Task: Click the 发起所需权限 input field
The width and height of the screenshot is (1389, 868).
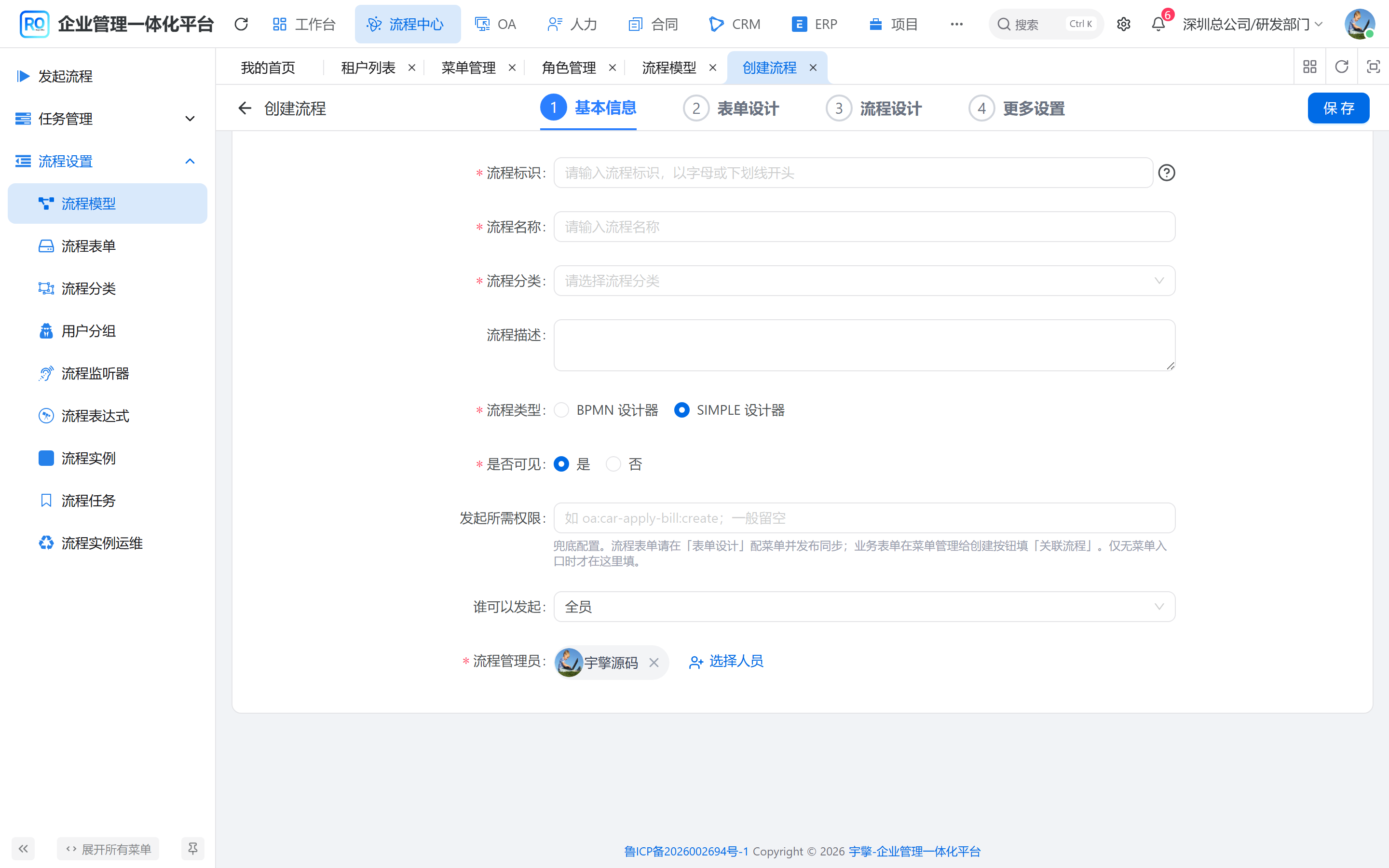Action: pyautogui.click(x=864, y=518)
